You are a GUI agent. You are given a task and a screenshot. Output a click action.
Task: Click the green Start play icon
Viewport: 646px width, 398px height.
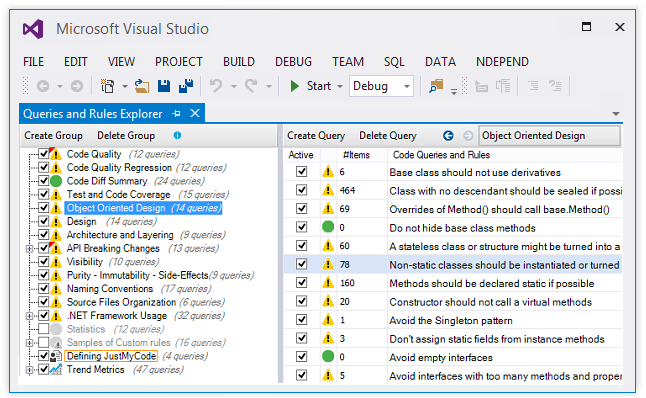click(x=295, y=86)
